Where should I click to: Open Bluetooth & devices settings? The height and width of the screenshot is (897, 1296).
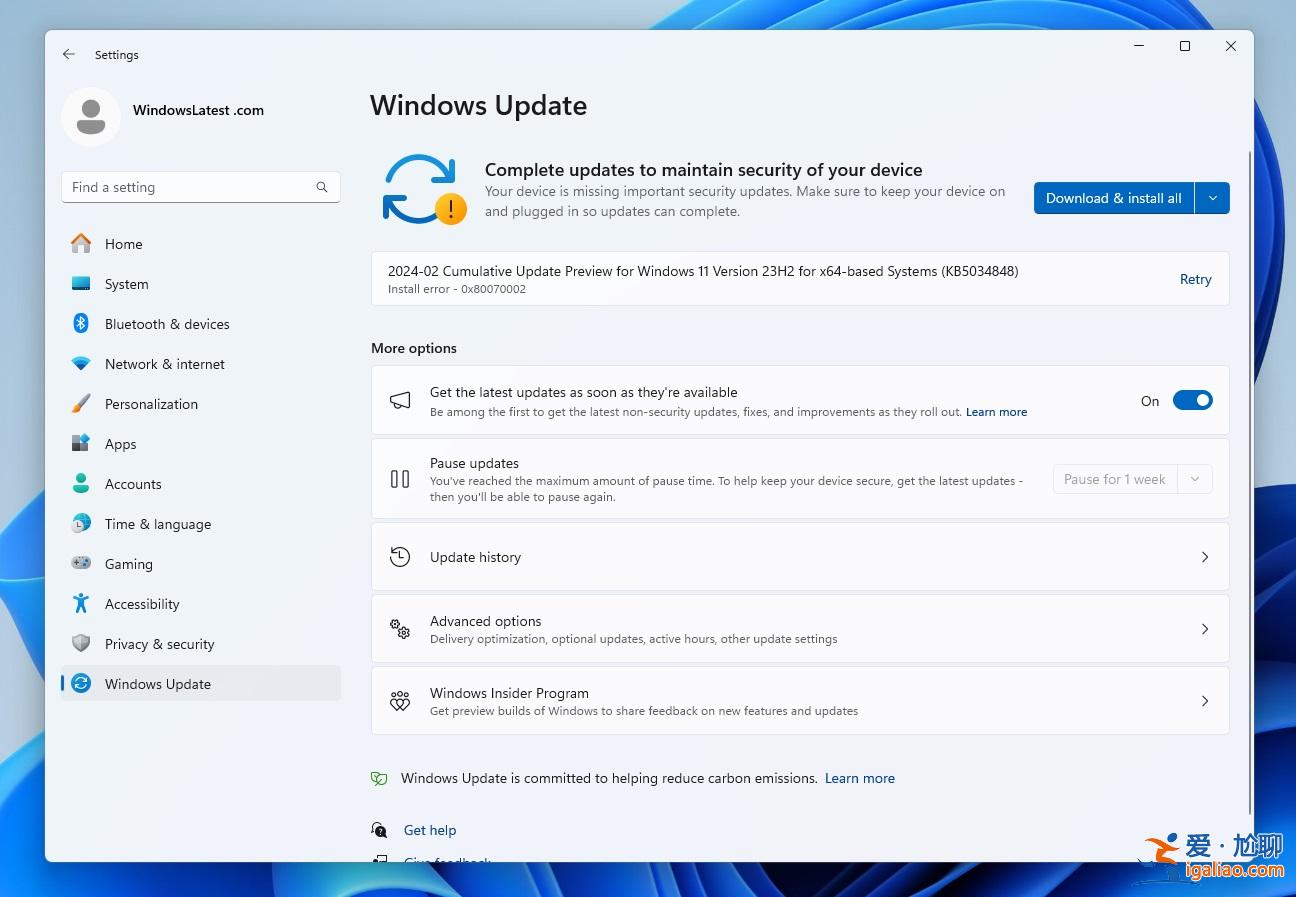(167, 324)
